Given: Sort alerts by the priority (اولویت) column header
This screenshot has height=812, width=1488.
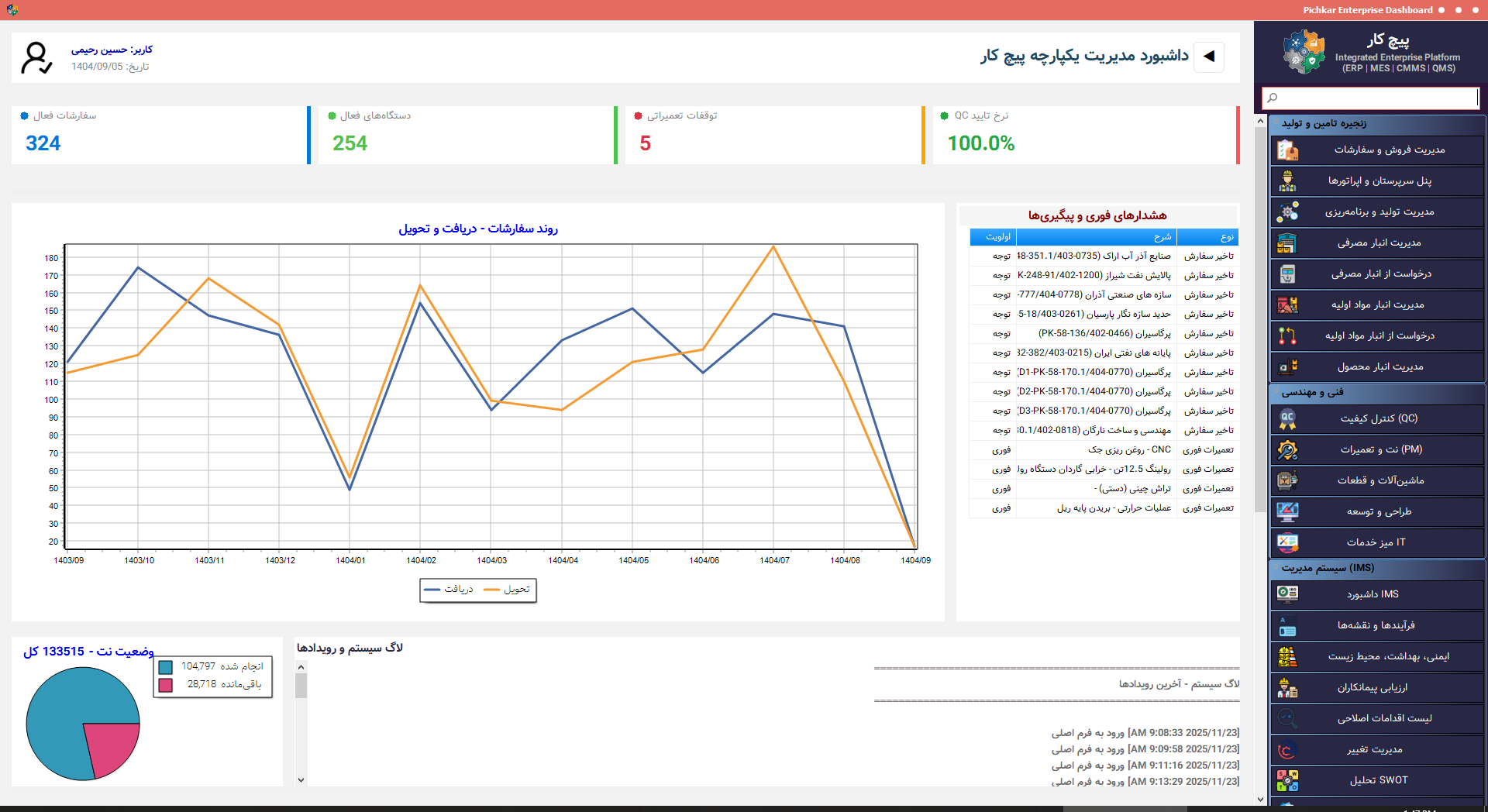Looking at the screenshot, I should pos(993,237).
